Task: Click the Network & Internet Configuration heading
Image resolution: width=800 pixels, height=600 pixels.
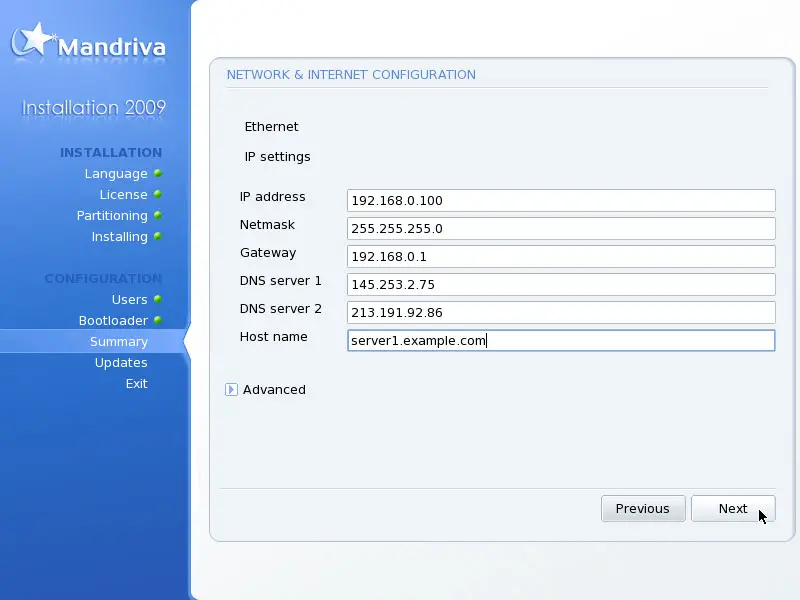Action: click(351, 74)
